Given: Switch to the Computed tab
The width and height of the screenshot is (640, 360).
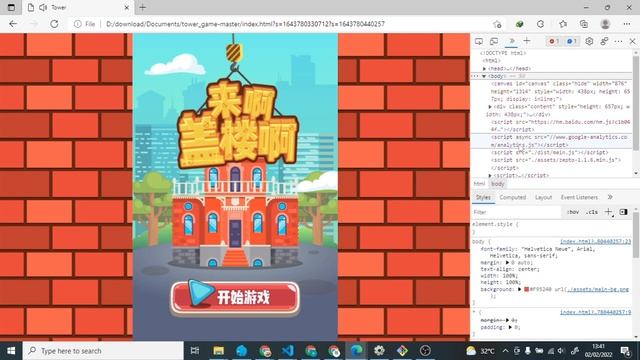Looking at the screenshot, I should pos(513,197).
